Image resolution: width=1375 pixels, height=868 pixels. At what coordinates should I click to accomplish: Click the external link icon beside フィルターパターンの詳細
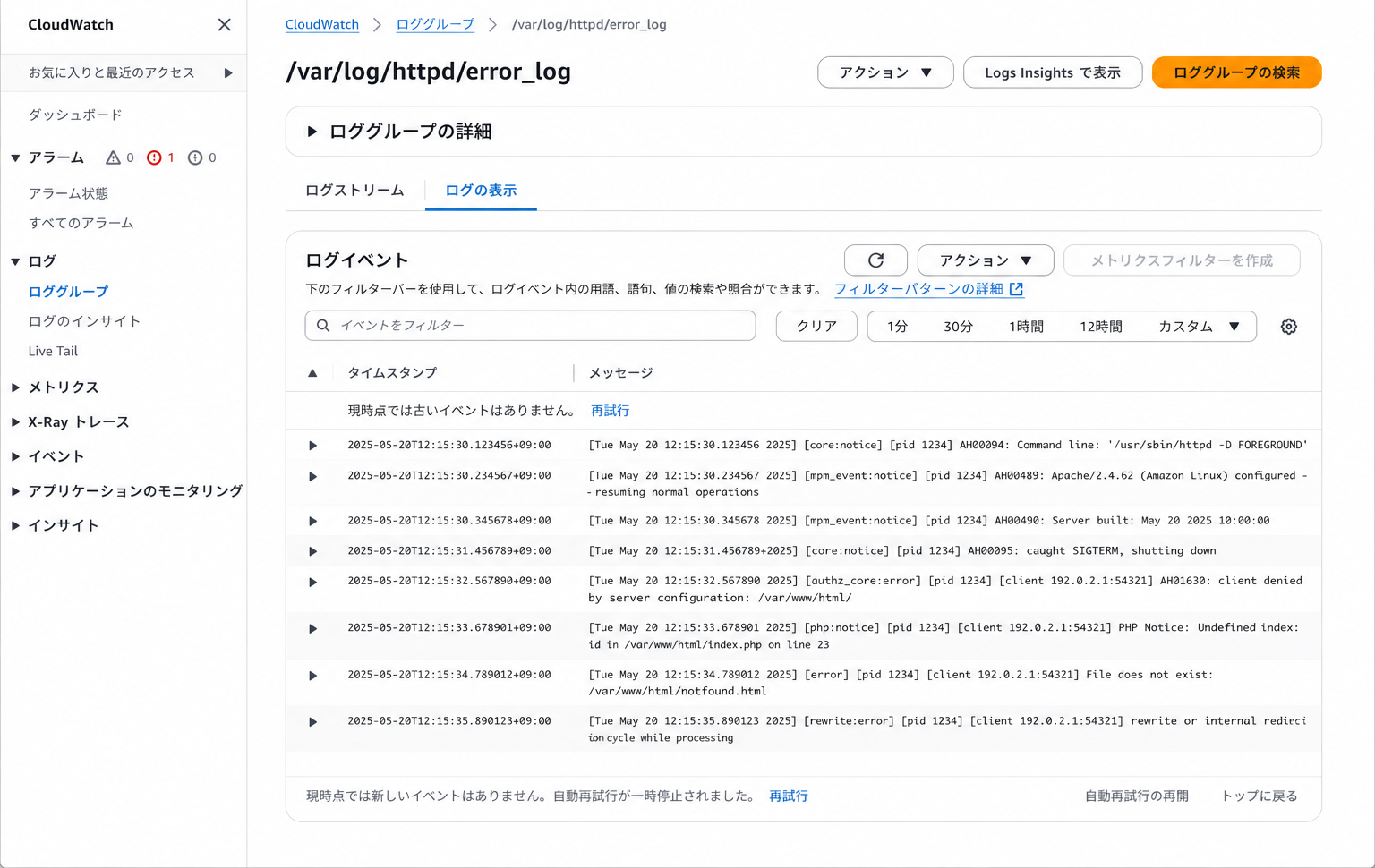pos(1016,289)
